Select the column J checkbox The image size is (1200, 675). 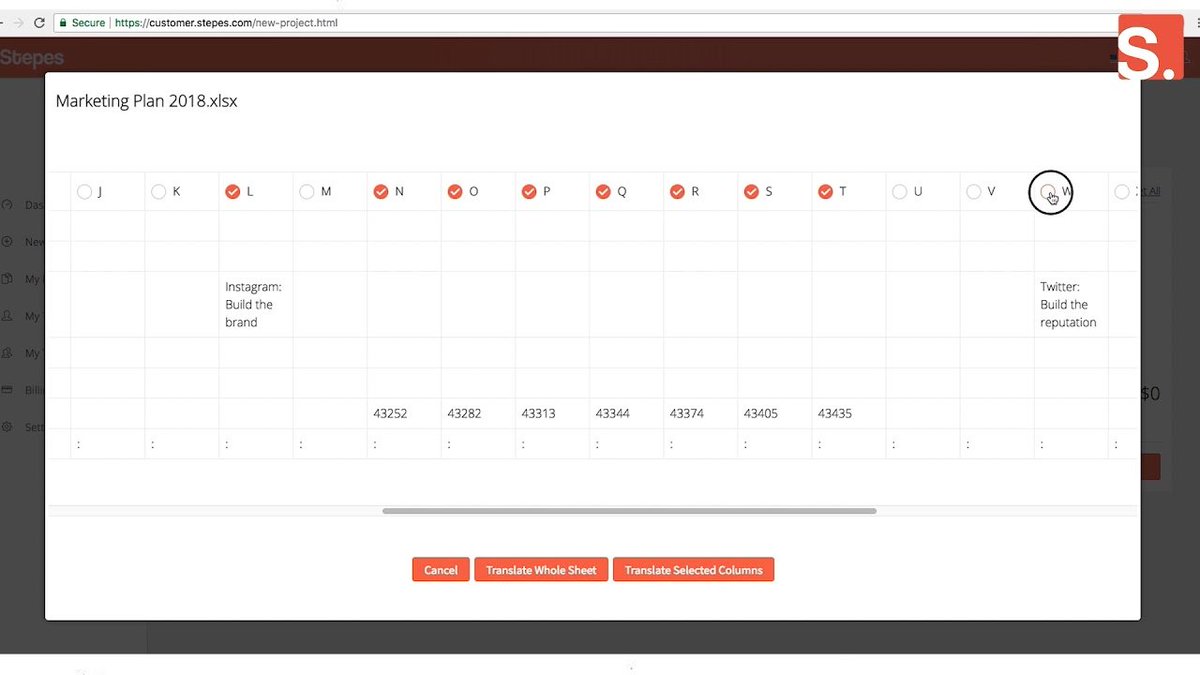pyautogui.click(x=84, y=192)
